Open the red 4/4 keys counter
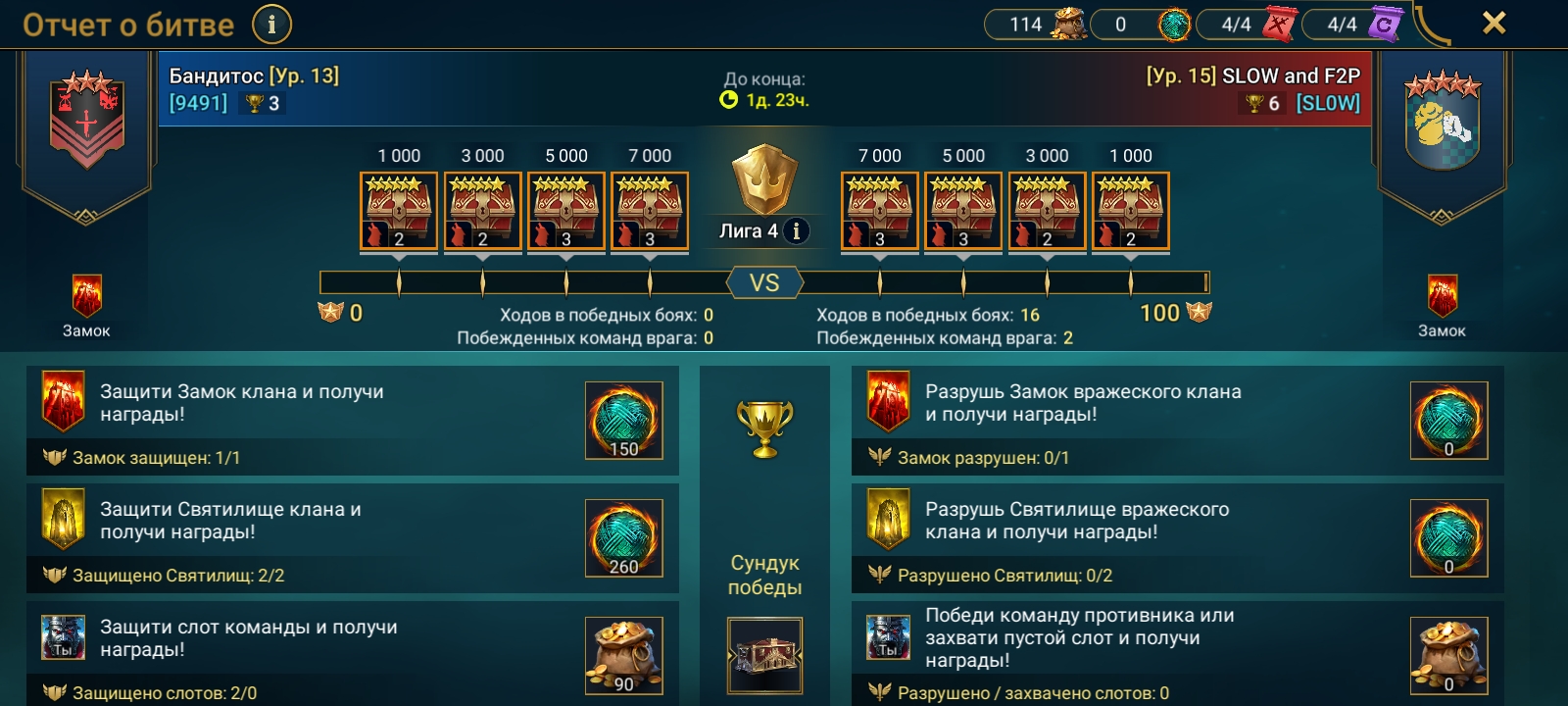 click(x=1248, y=24)
